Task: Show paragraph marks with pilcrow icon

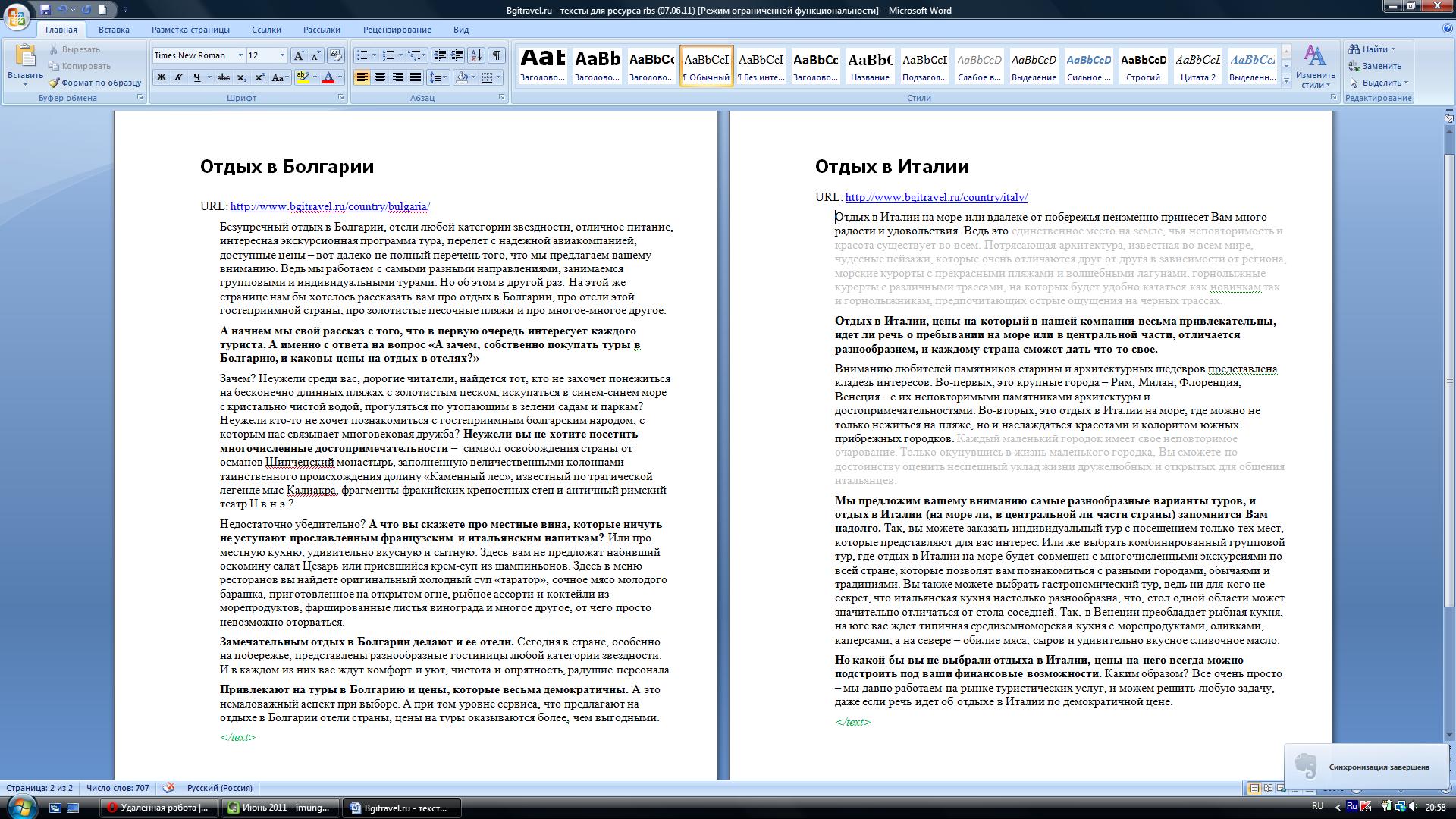Action: [497, 55]
